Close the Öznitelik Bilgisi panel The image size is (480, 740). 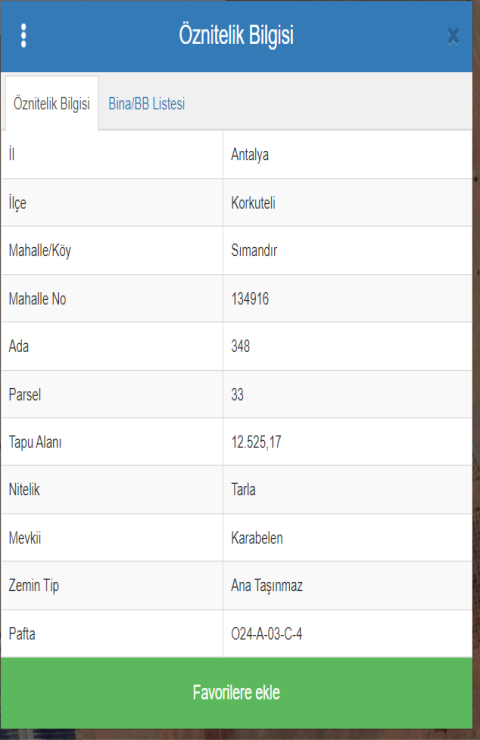(453, 36)
